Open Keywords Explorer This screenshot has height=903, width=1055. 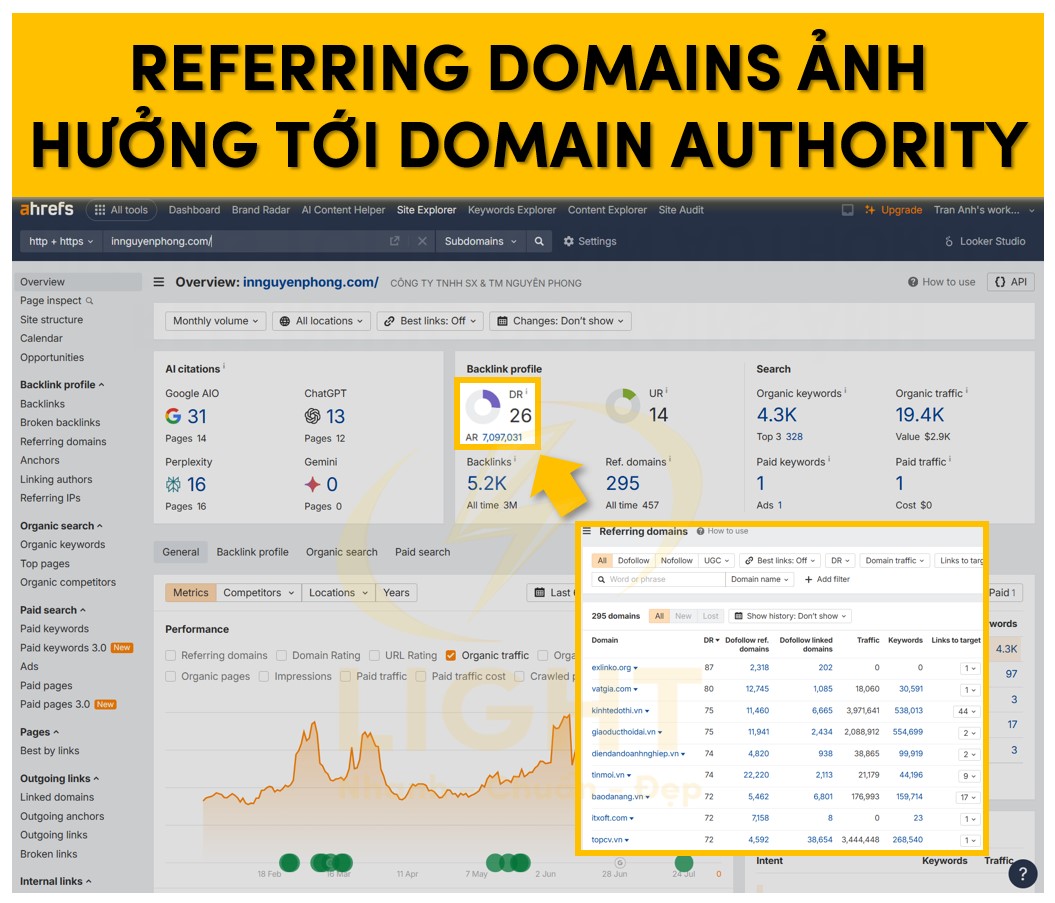[512, 210]
